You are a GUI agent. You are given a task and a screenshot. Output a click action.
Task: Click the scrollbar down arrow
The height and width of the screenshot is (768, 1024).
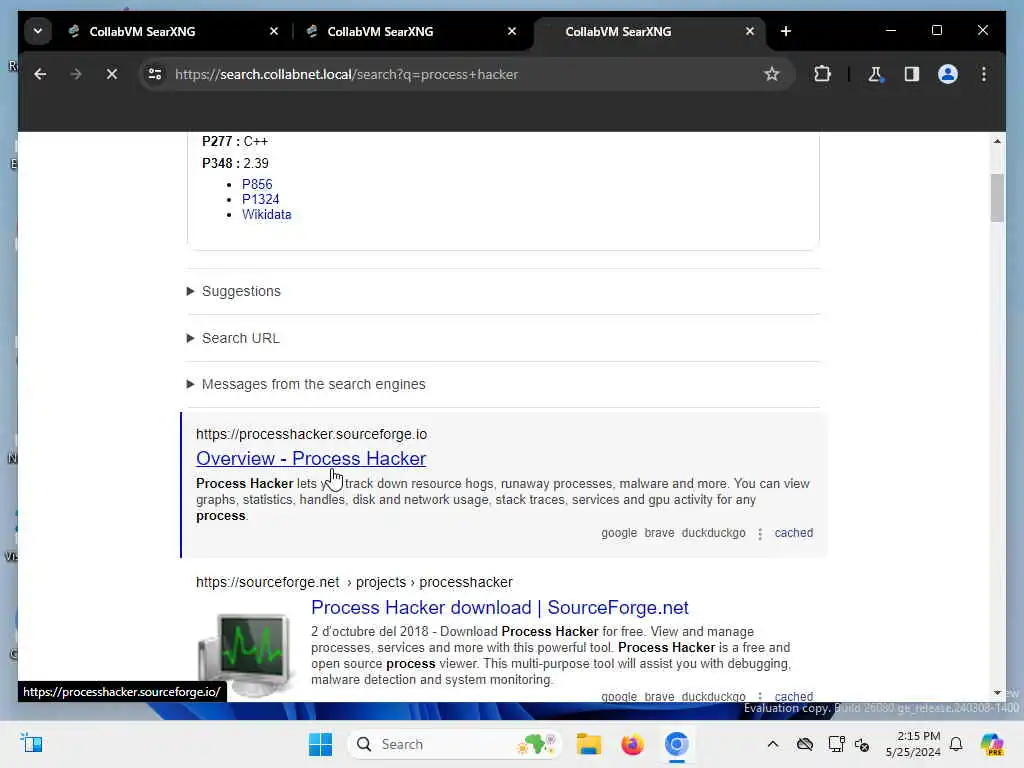[x=997, y=692]
